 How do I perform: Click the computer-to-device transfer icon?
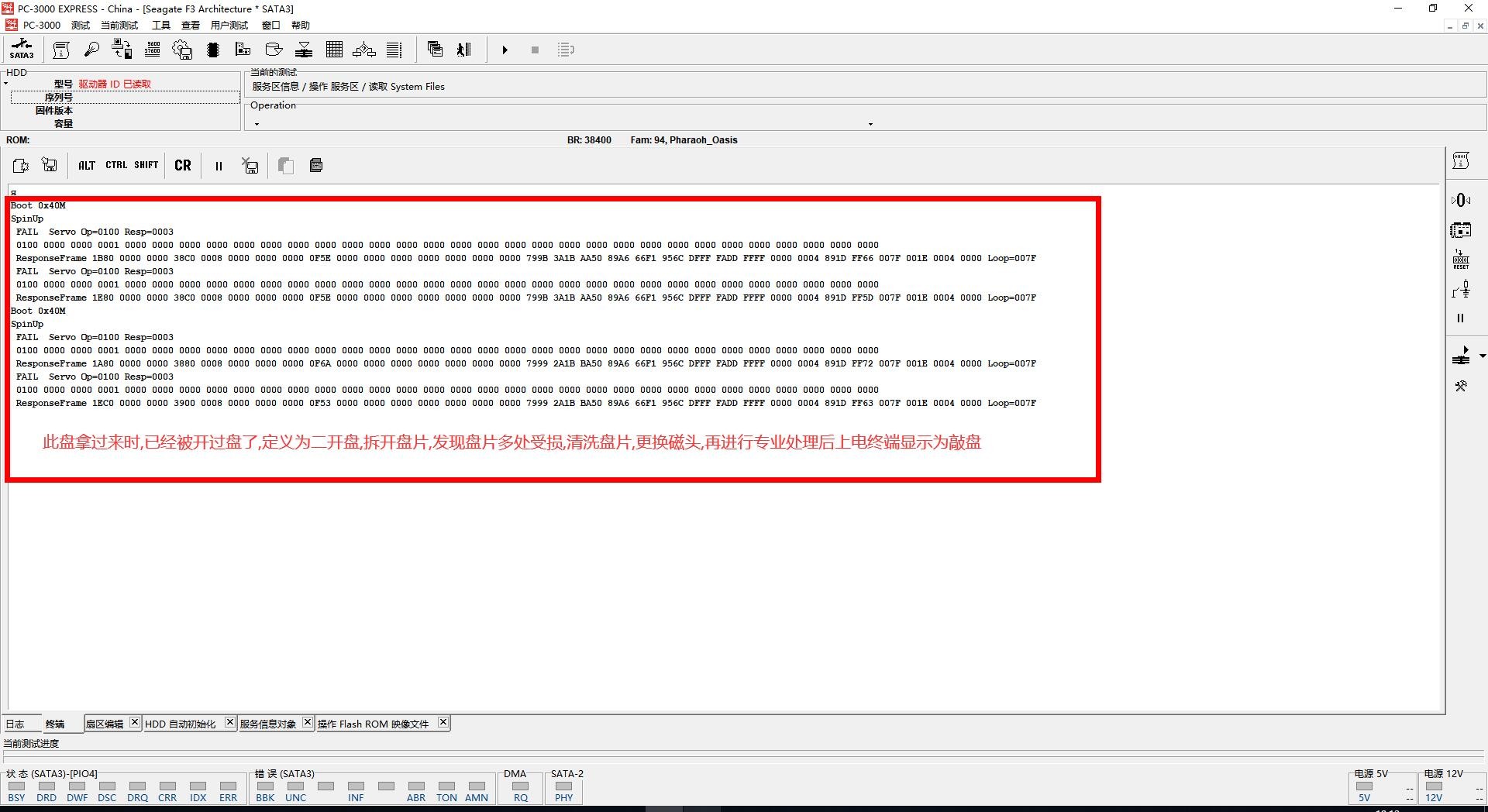(122, 50)
